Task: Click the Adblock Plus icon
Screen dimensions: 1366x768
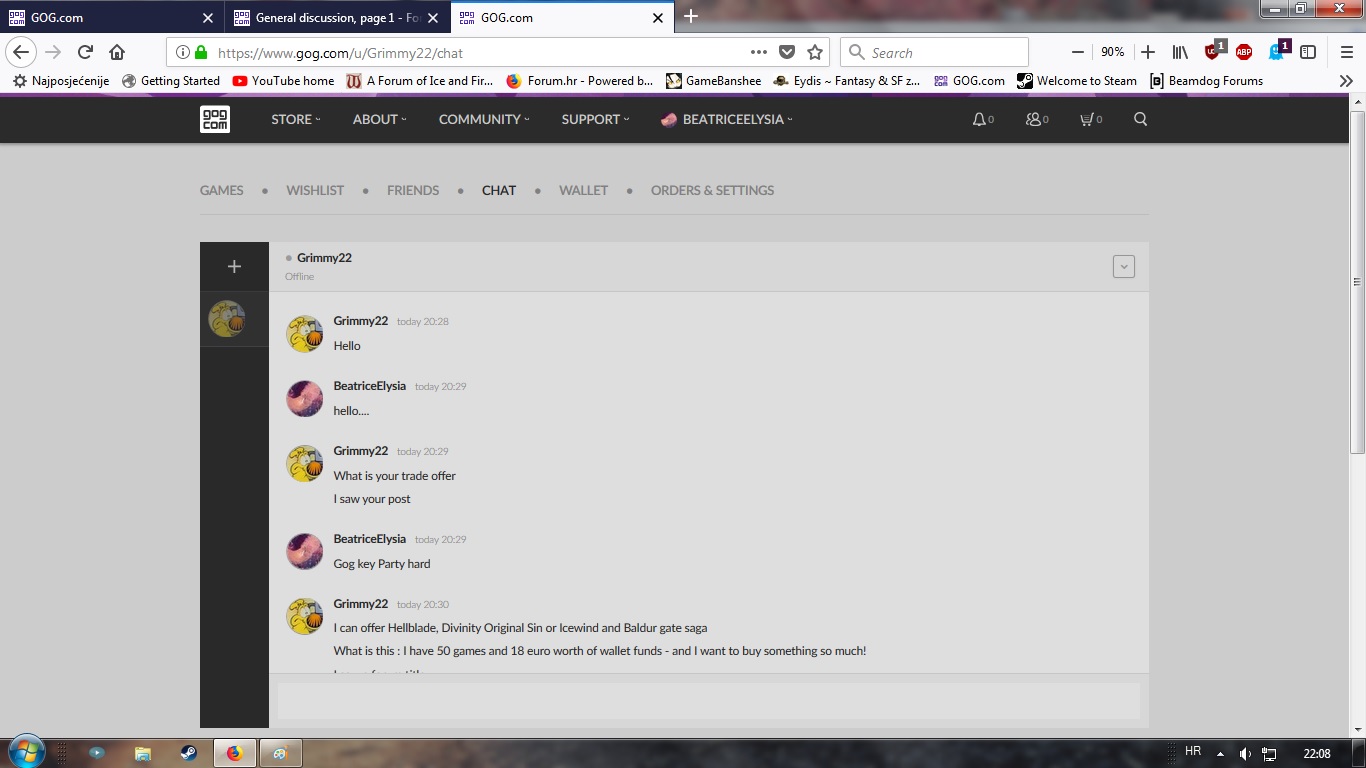Action: tap(1244, 52)
